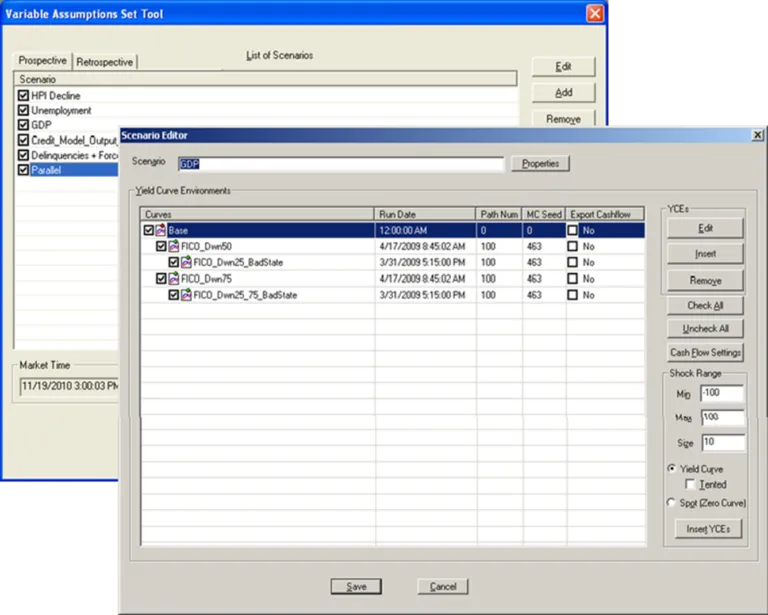
Task: Uncheck the FICO_Dwn50 curve checkbox
Action: point(161,246)
